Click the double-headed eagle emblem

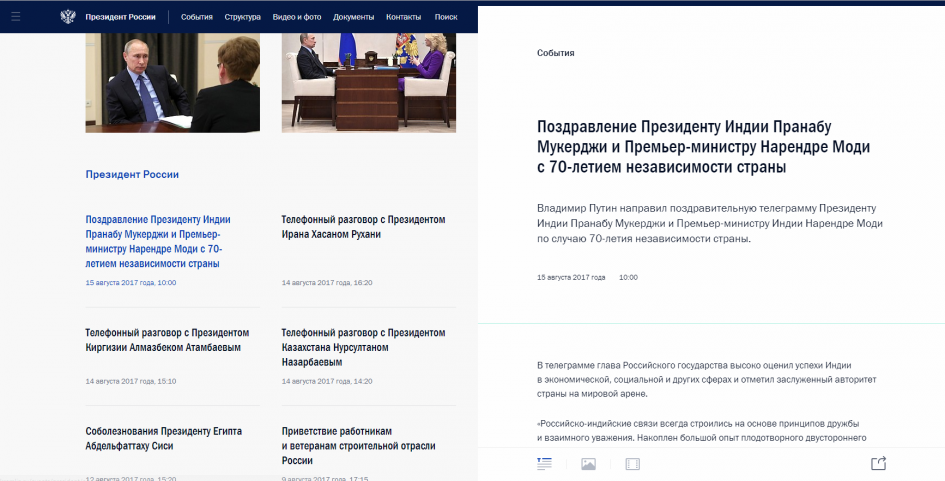pyautogui.click(x=67, y=17)
